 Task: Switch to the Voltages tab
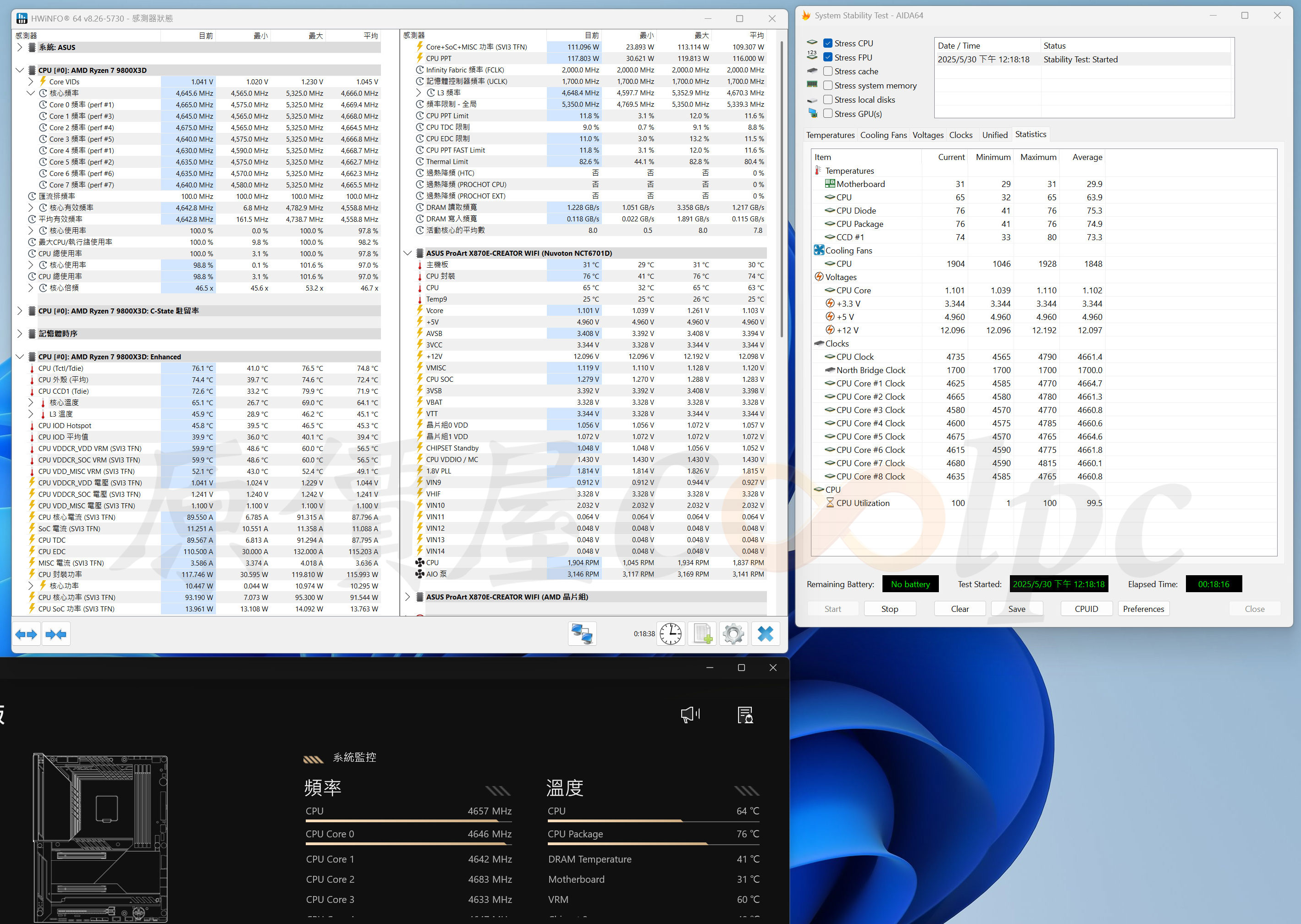928,135
